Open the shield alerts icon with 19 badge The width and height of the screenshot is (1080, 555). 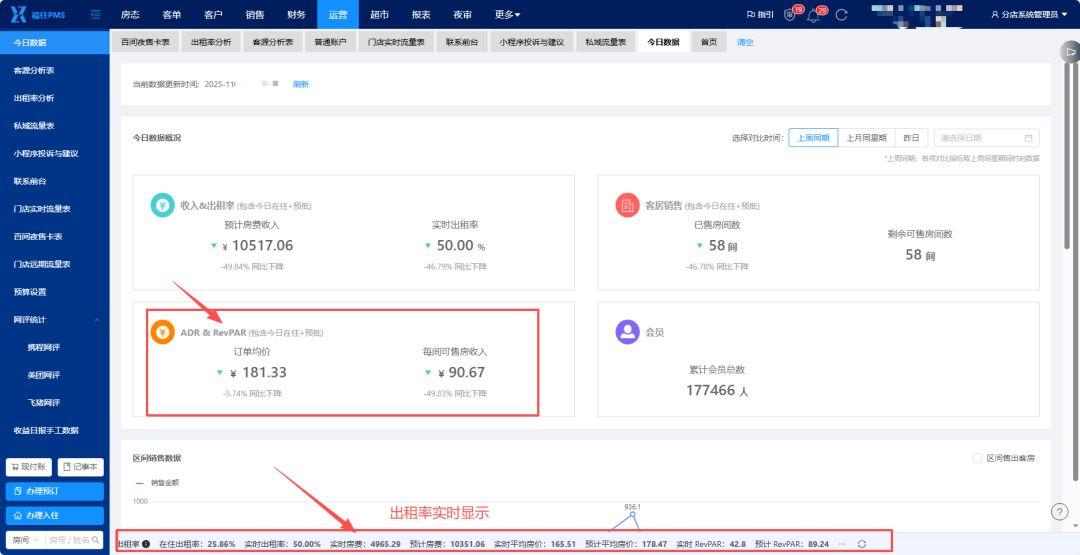(x=790, y=14)
